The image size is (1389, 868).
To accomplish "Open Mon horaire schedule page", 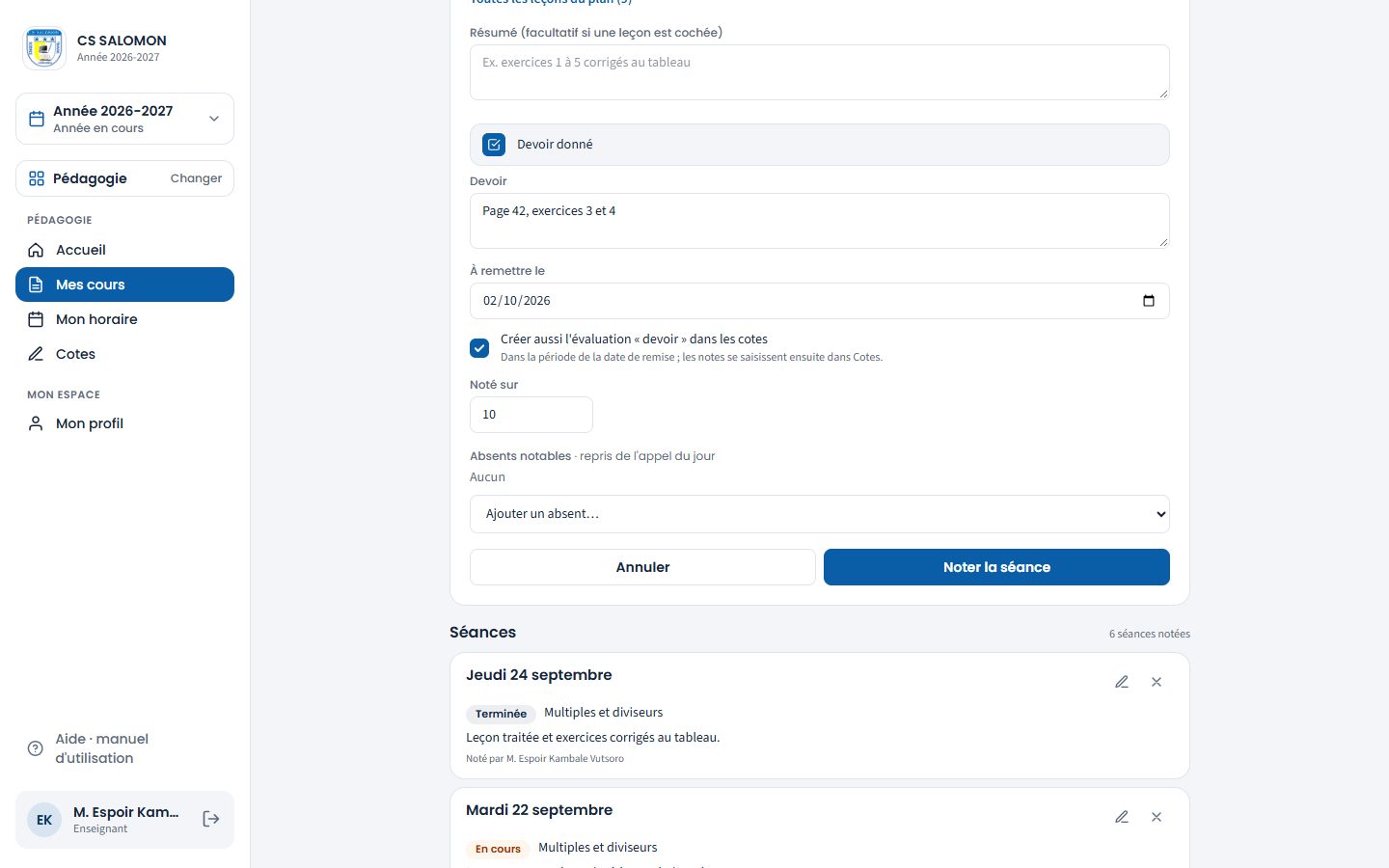I will (x=124, y=319).
